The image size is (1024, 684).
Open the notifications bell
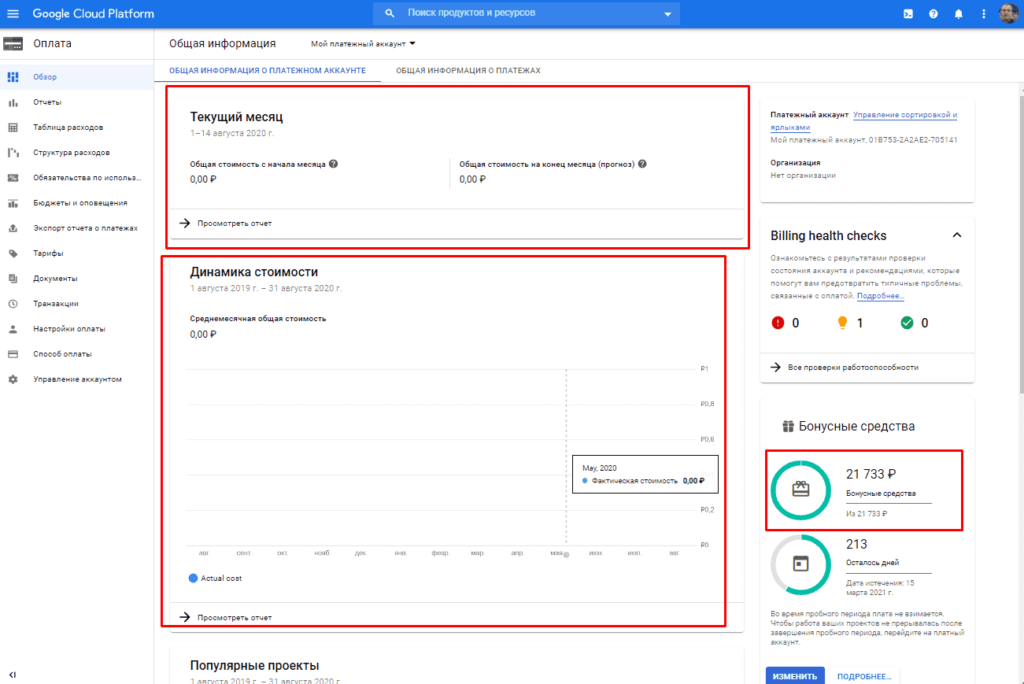click(959, 14)
